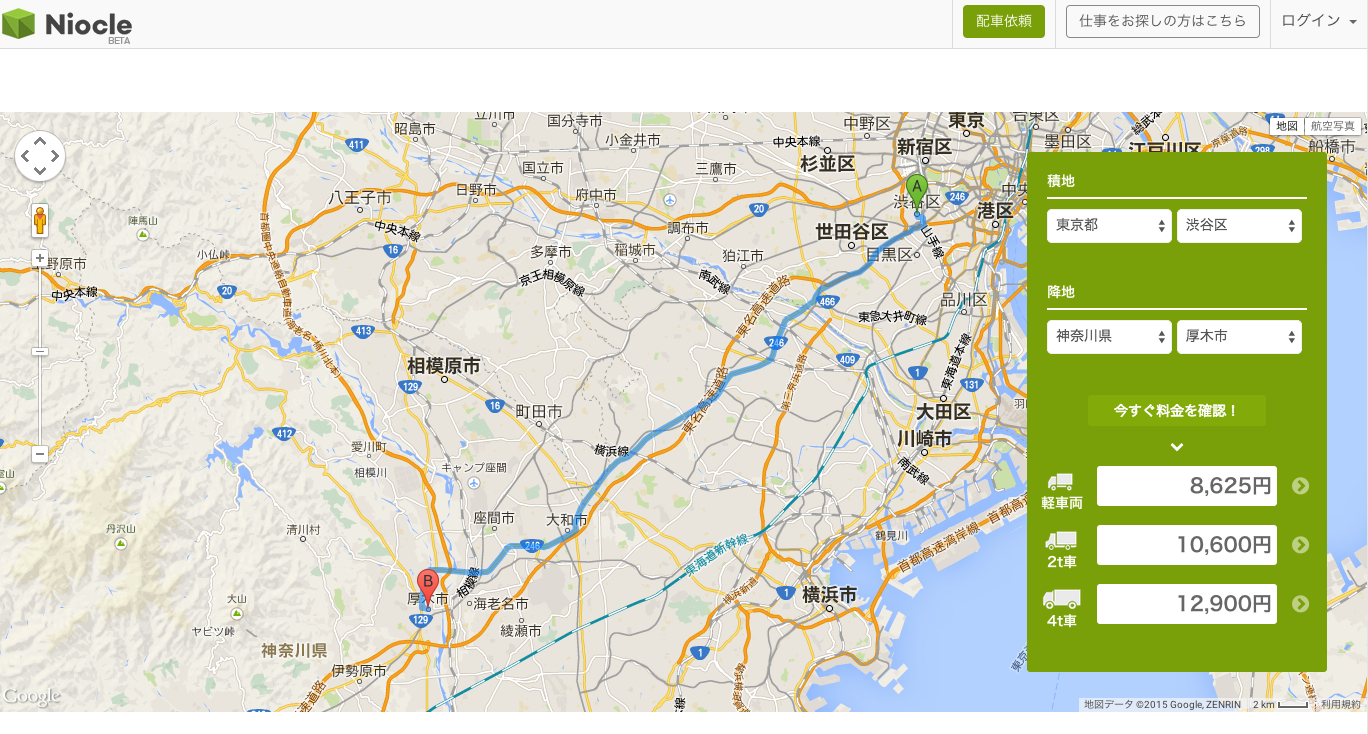Click the 大和市 map label
This screenshot has height=734, width=1368.
click(569, 520)
